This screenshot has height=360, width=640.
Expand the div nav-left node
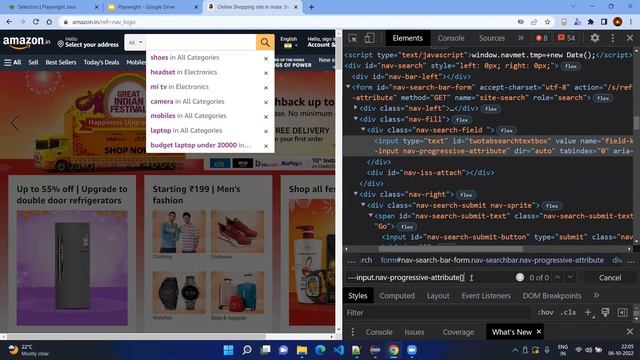(356, 108)
